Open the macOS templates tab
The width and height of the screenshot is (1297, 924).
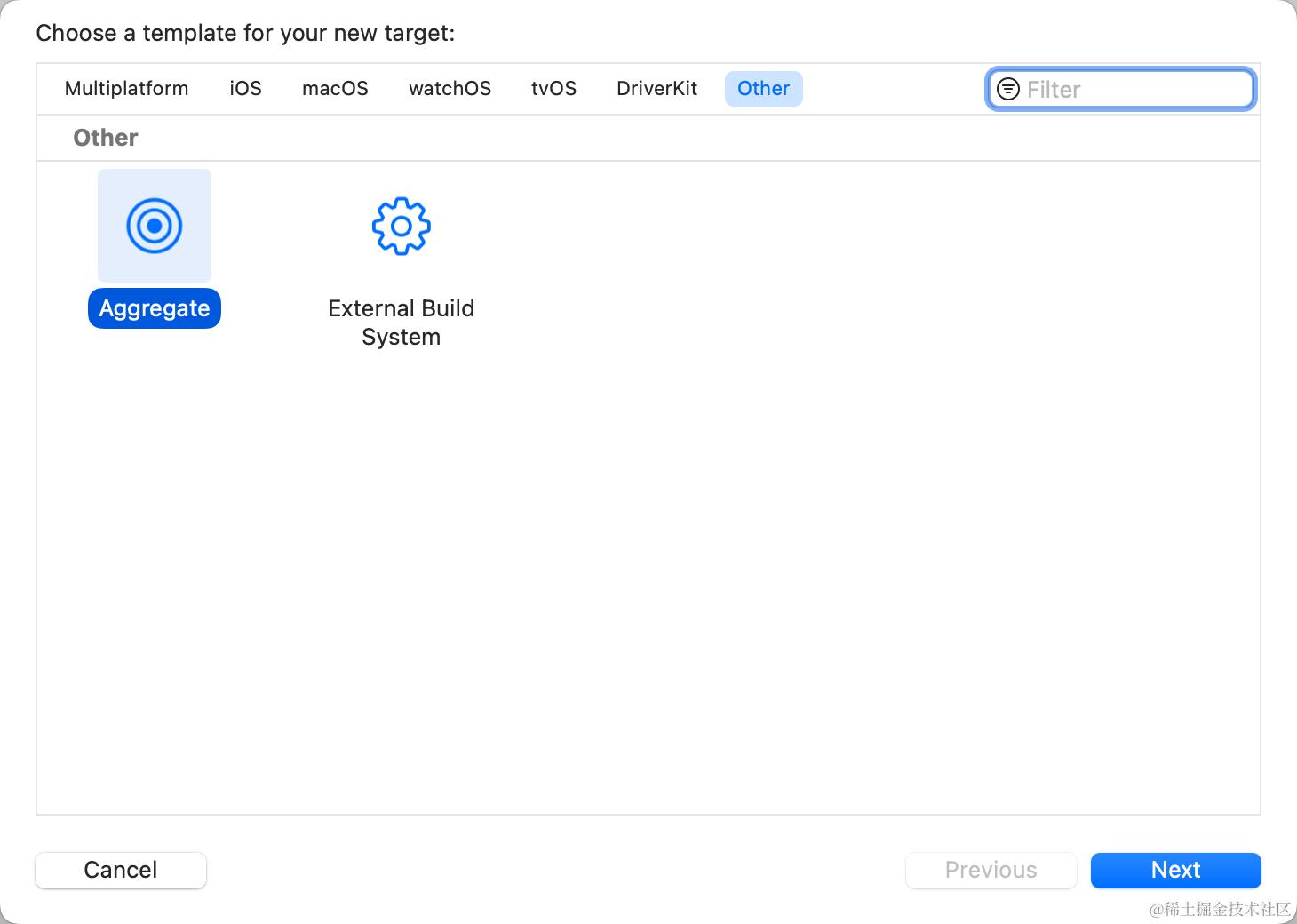tap(335, 89)
